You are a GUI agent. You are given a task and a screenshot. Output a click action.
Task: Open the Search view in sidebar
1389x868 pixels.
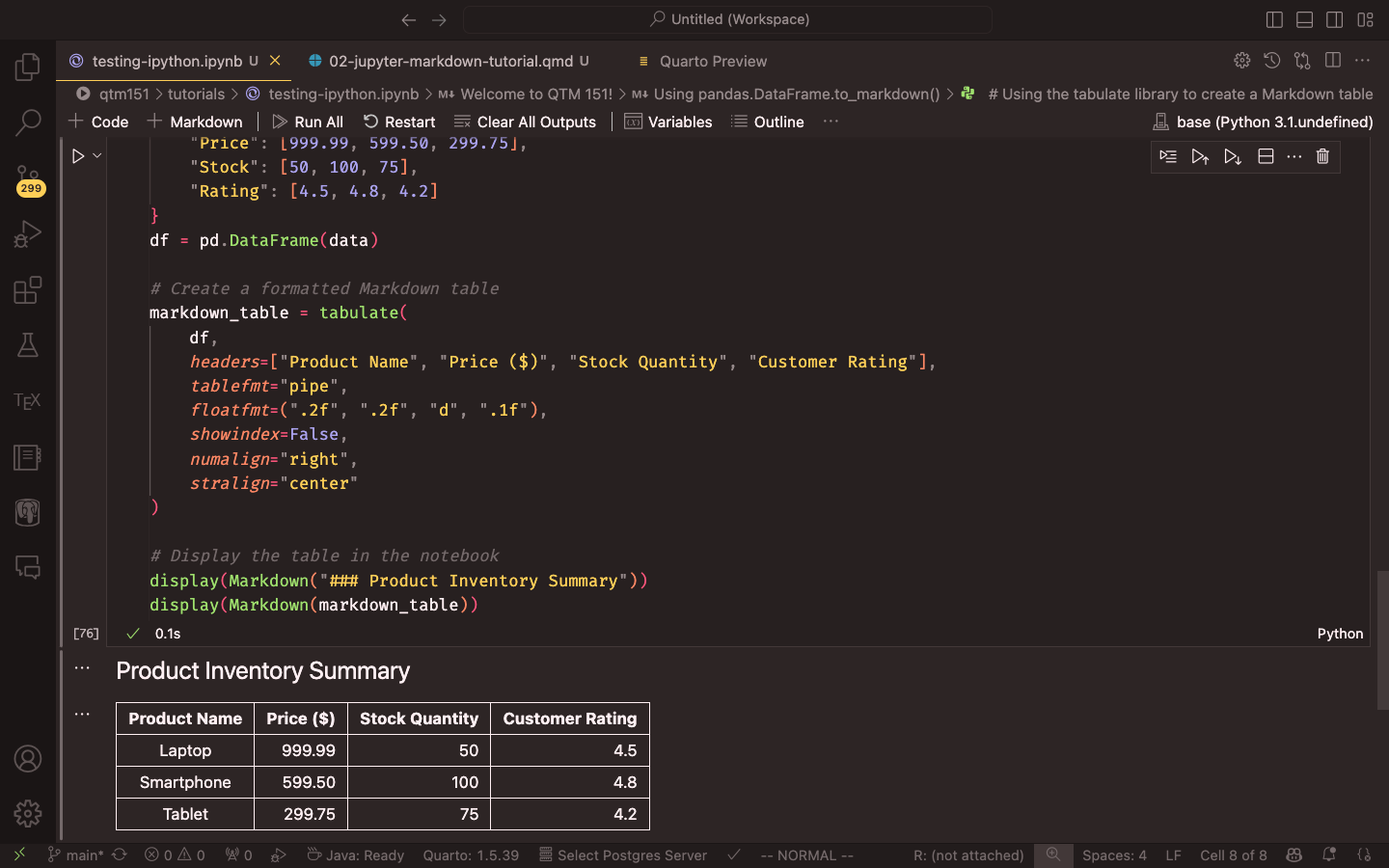[28, 122]
